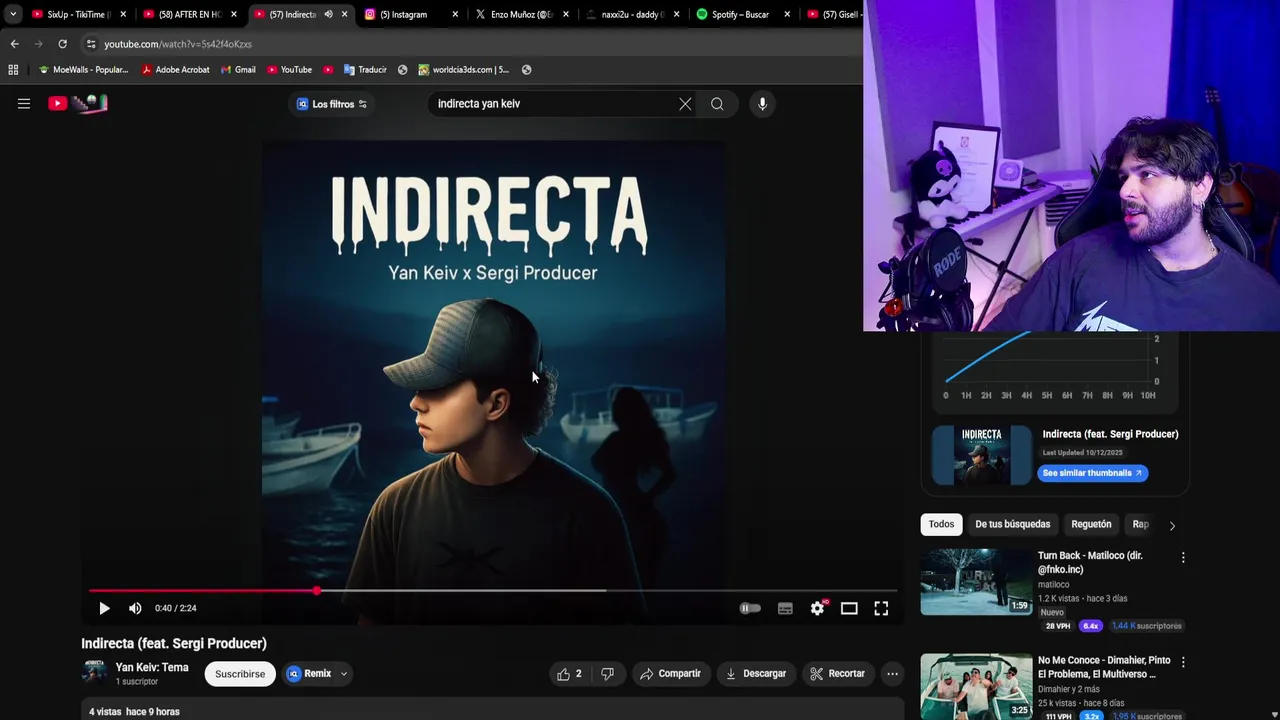This screenshot has height=720, width=1280.
Task: Switch to the Enzo Muñoz X tab
Action: tap(520, 14)
